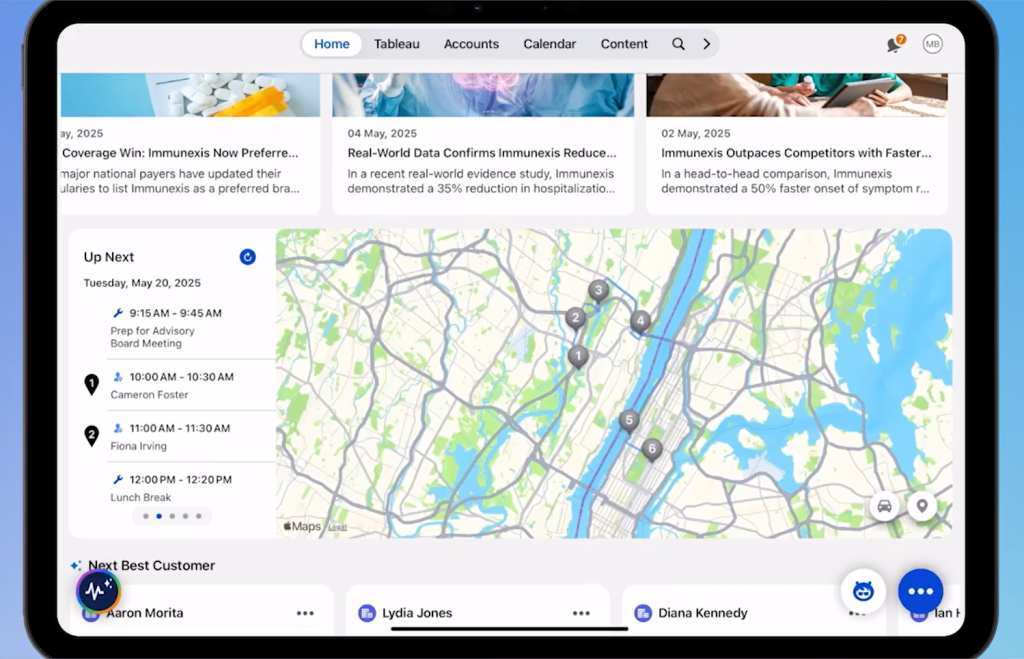The image size is (1024, 659).
Task: Open the Calendar tab
Action: click(549, 44)
